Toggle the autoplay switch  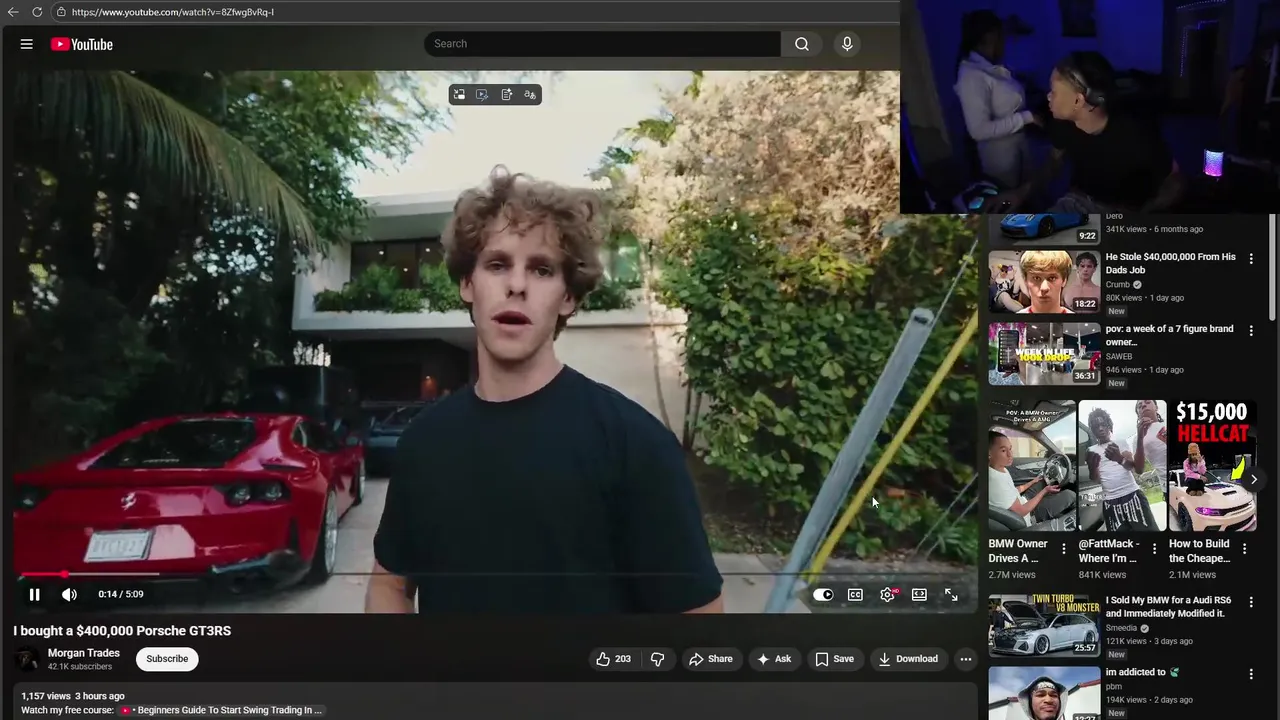point(823,594)
